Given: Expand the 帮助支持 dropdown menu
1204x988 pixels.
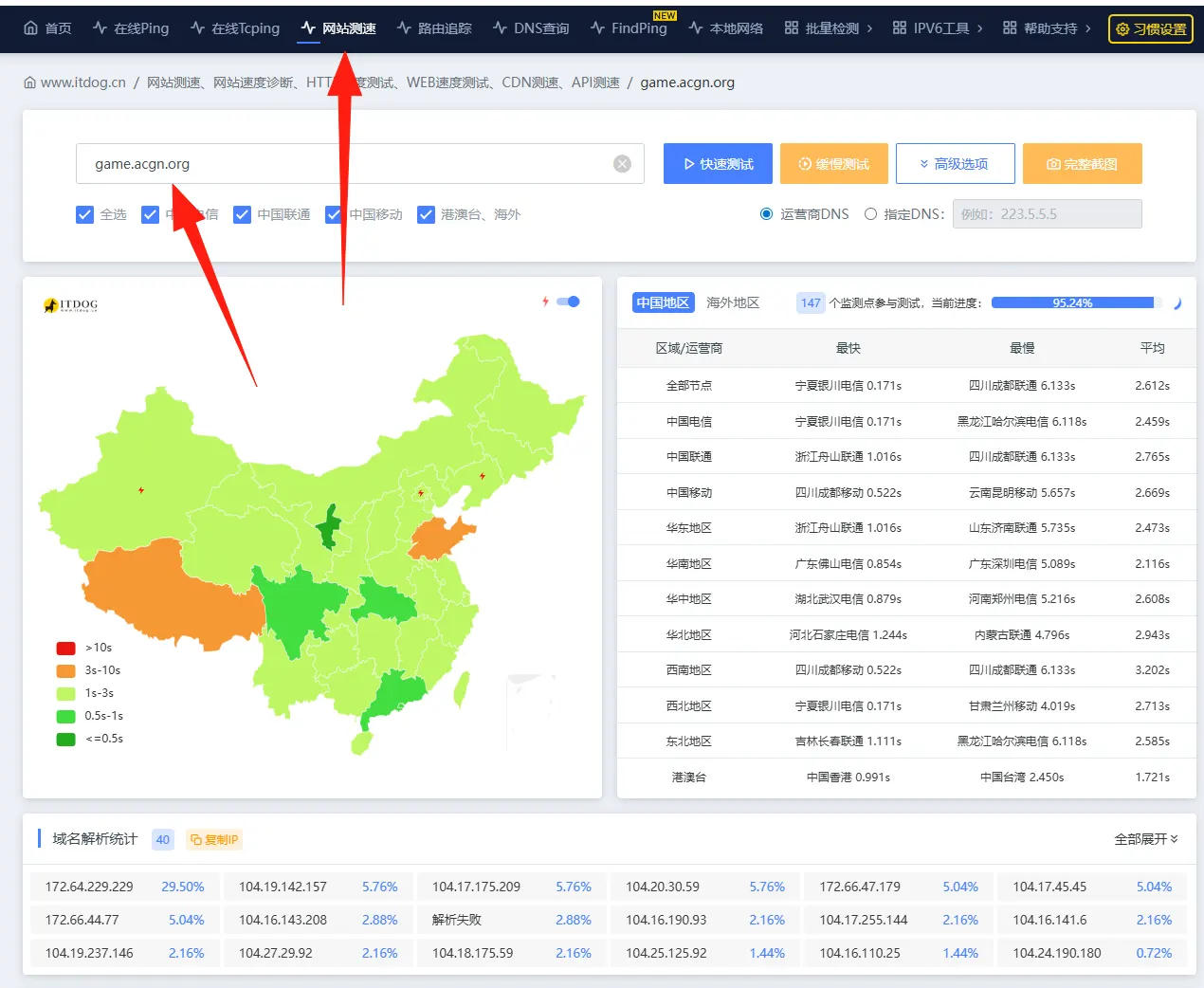Looking at the screenshot, I should (1047, 28).
